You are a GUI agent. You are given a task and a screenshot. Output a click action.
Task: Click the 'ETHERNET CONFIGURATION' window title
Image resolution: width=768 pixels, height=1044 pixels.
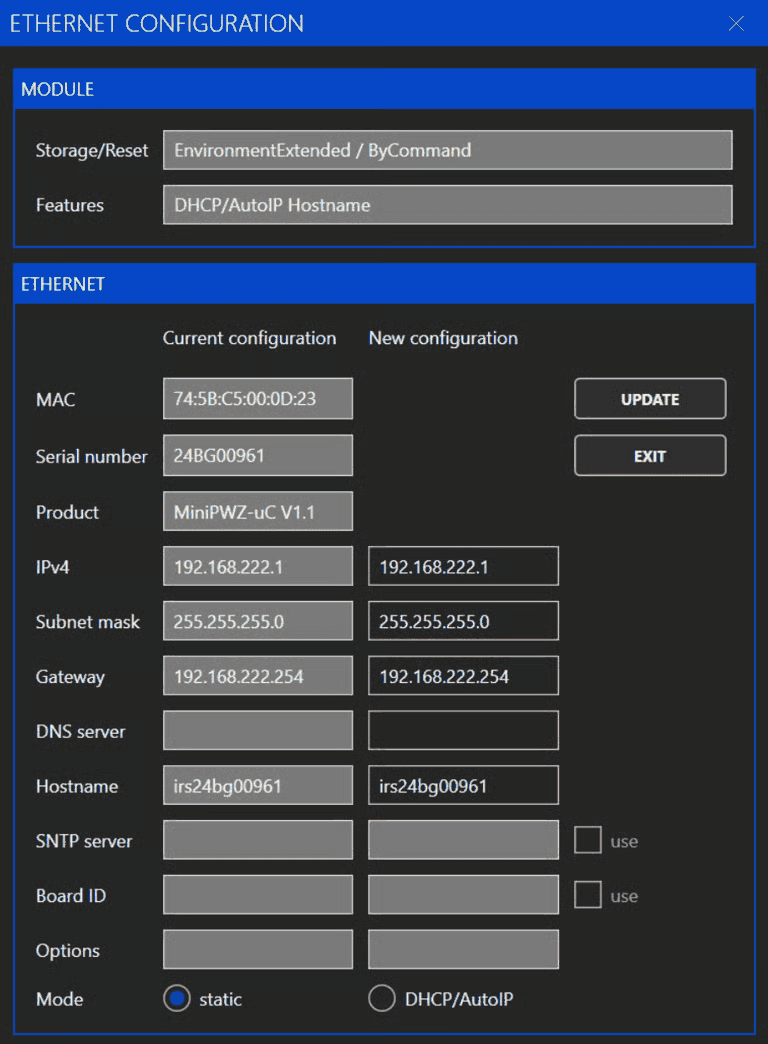click(x=157, y=23)
